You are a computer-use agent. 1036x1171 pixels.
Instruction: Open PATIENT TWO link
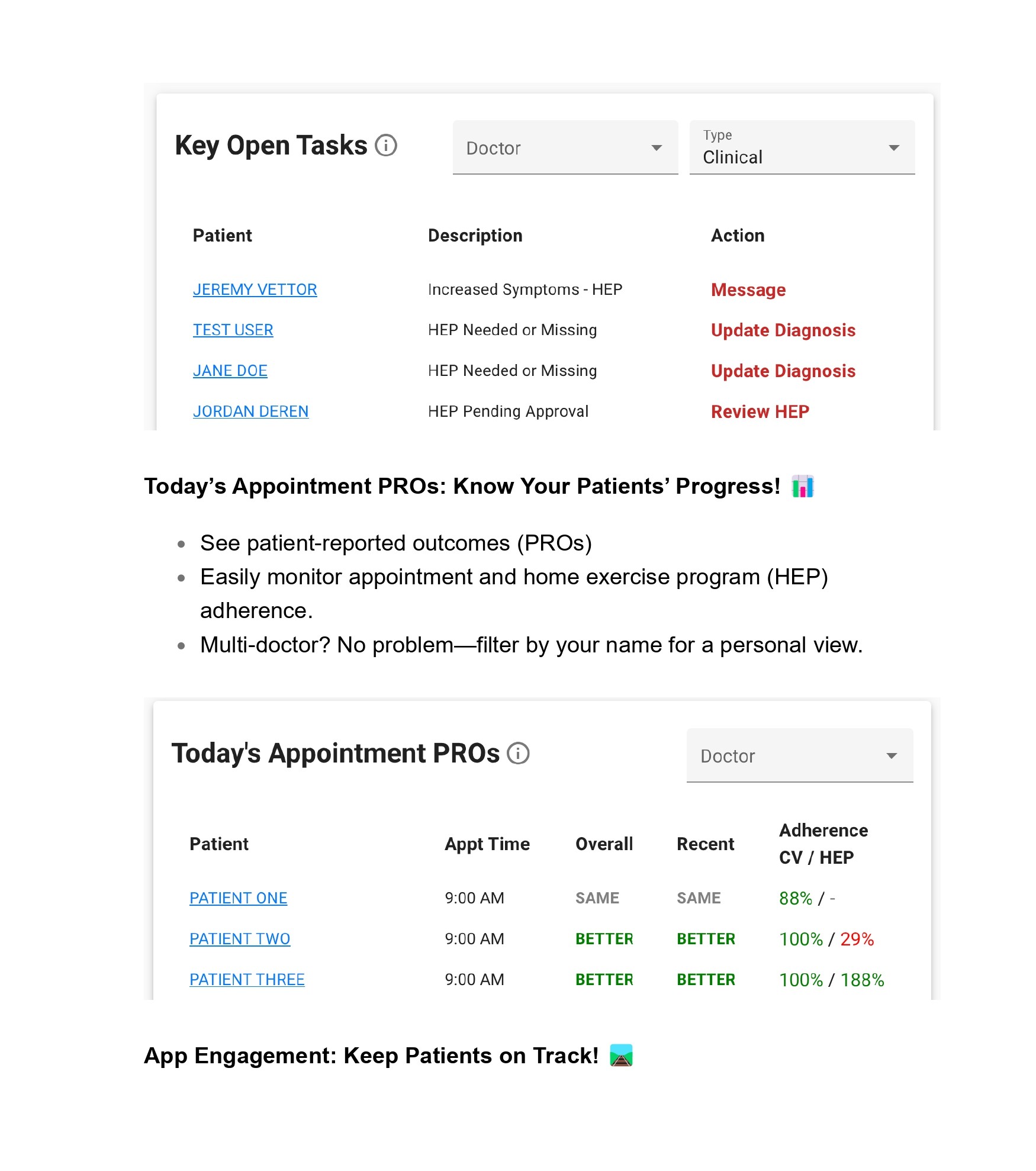point(240,939)
